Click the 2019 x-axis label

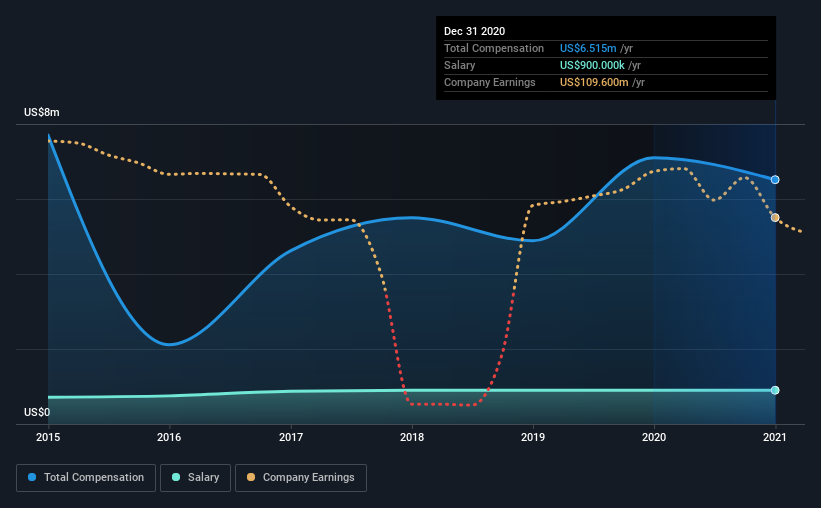coord(533,437)
